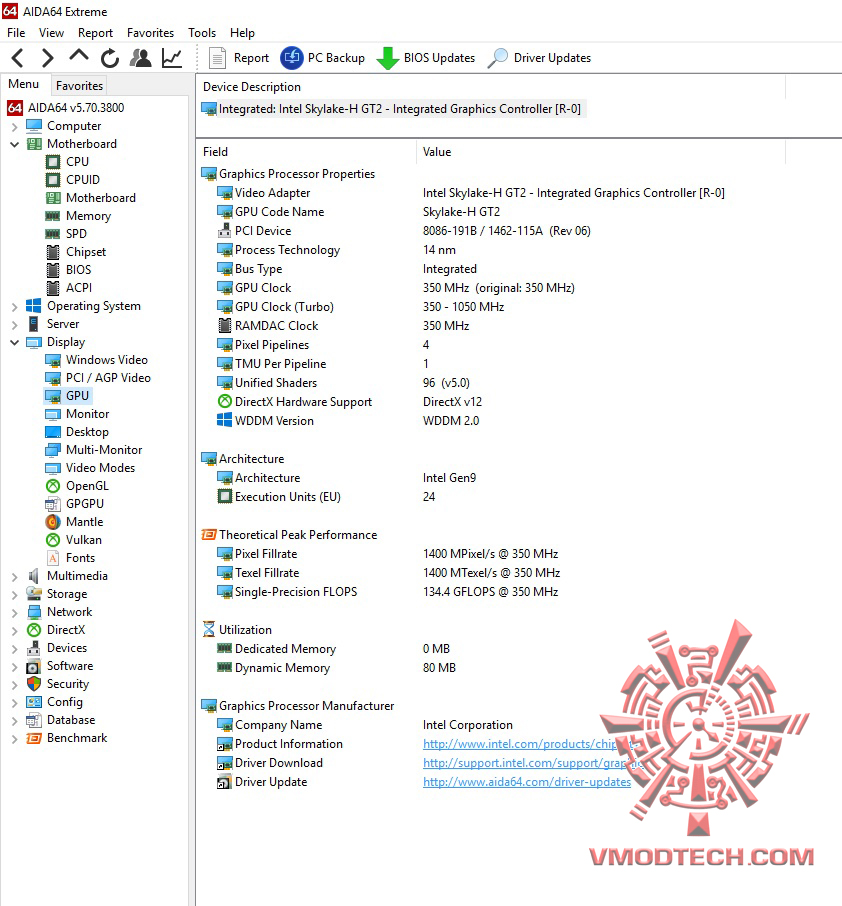
Task: Switch to the Favorites tab
Action: pyautogui.click(x=78, y=85)
